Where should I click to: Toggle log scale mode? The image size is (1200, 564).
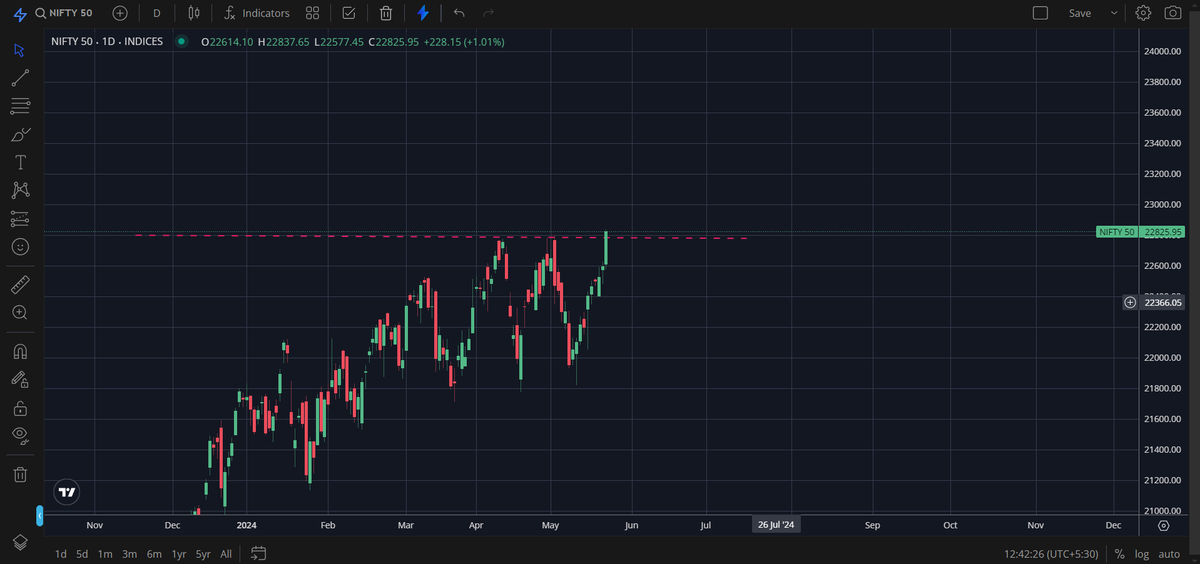(x=1141, y=554)
